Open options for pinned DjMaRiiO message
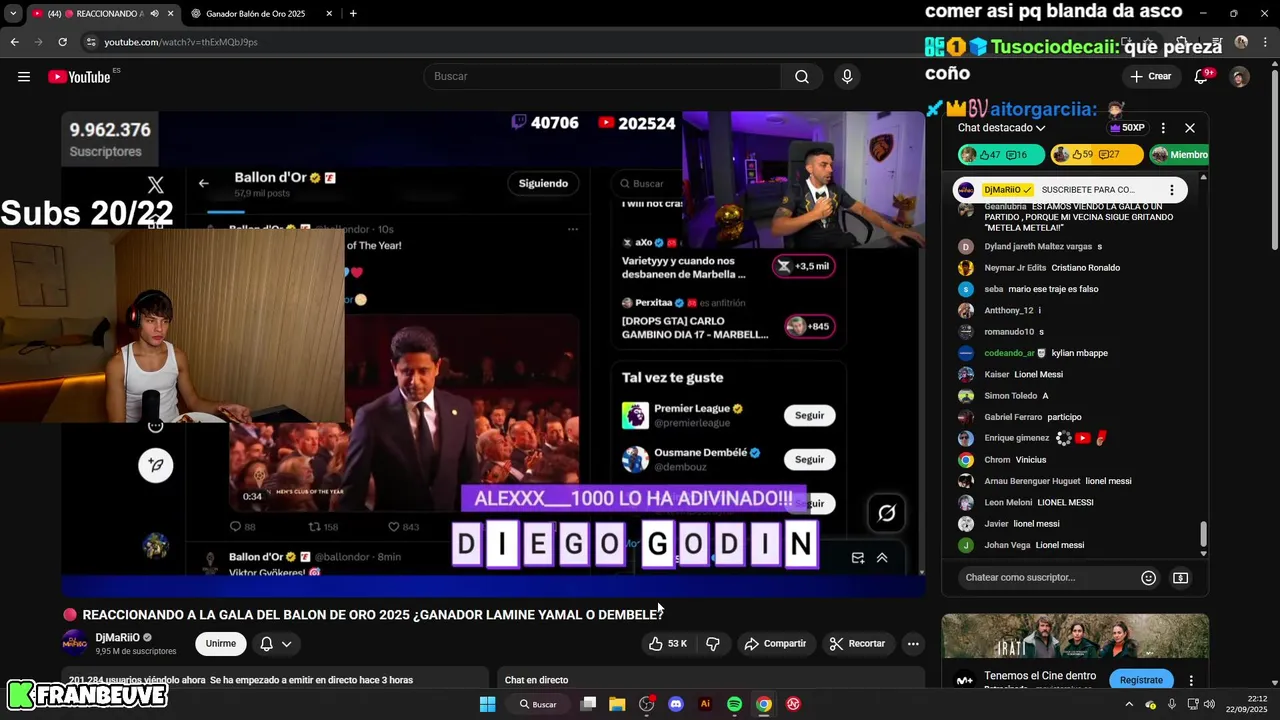 1172,190
